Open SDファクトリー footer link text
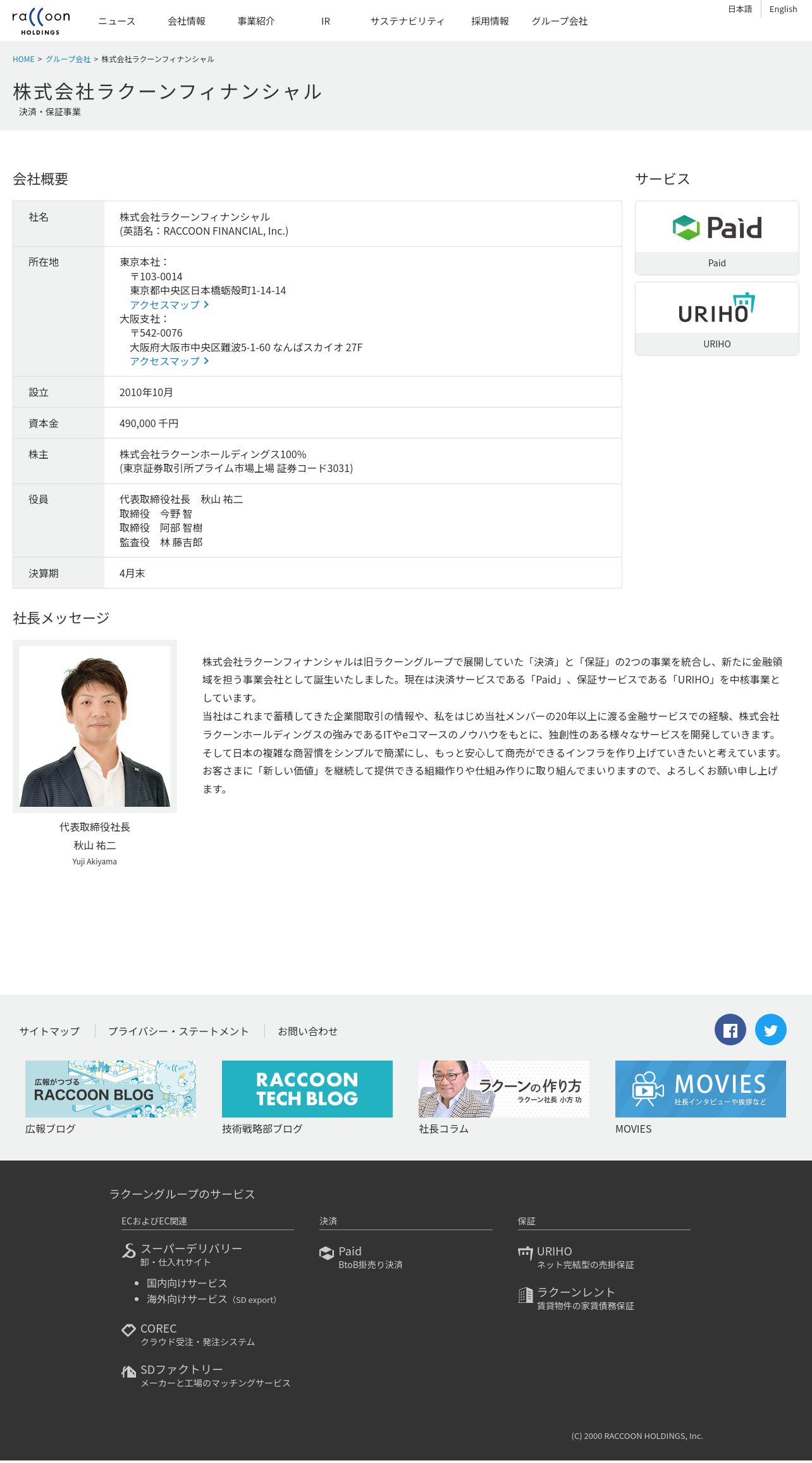 [181, 1369]
